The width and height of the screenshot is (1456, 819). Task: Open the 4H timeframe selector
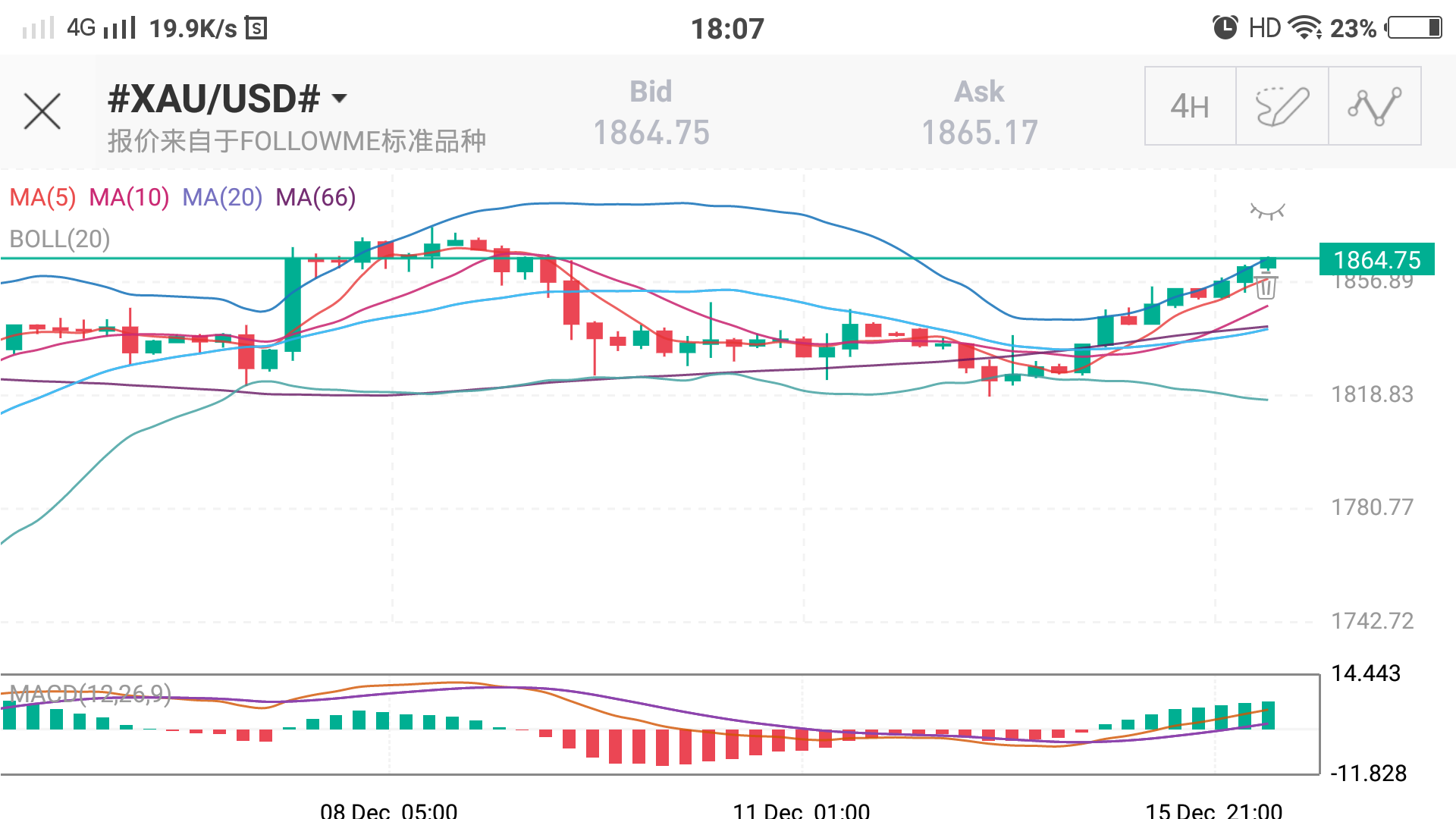(1190, 106)
